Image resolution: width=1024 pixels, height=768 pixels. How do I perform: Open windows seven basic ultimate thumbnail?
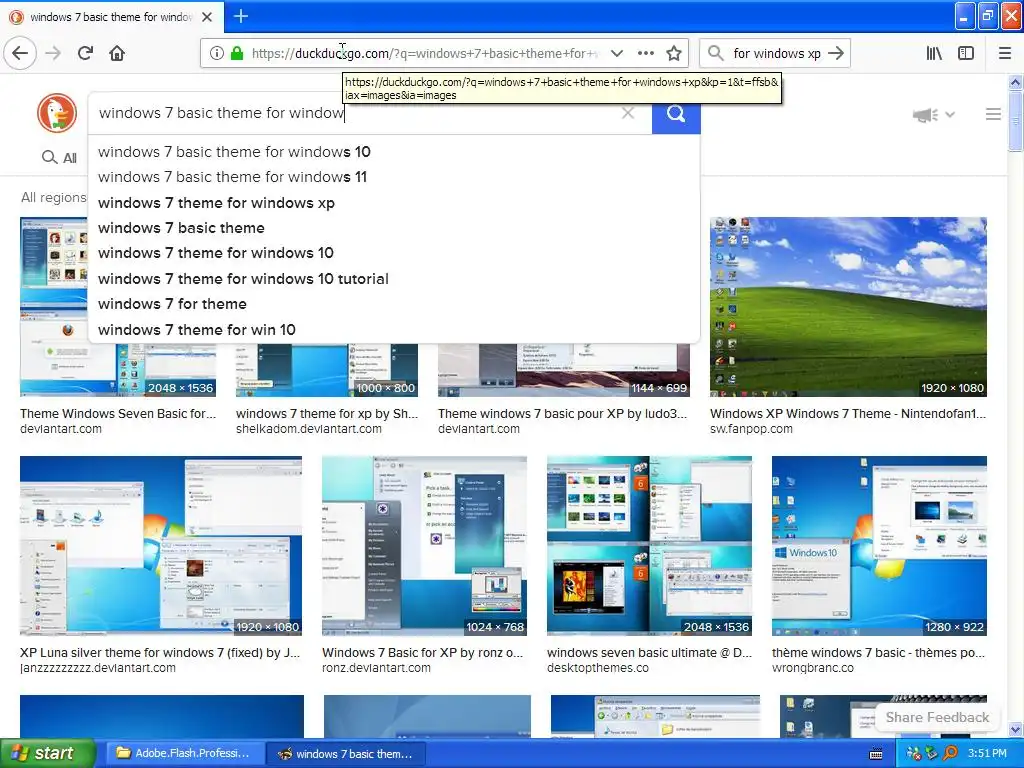click(x=649, y=546)
